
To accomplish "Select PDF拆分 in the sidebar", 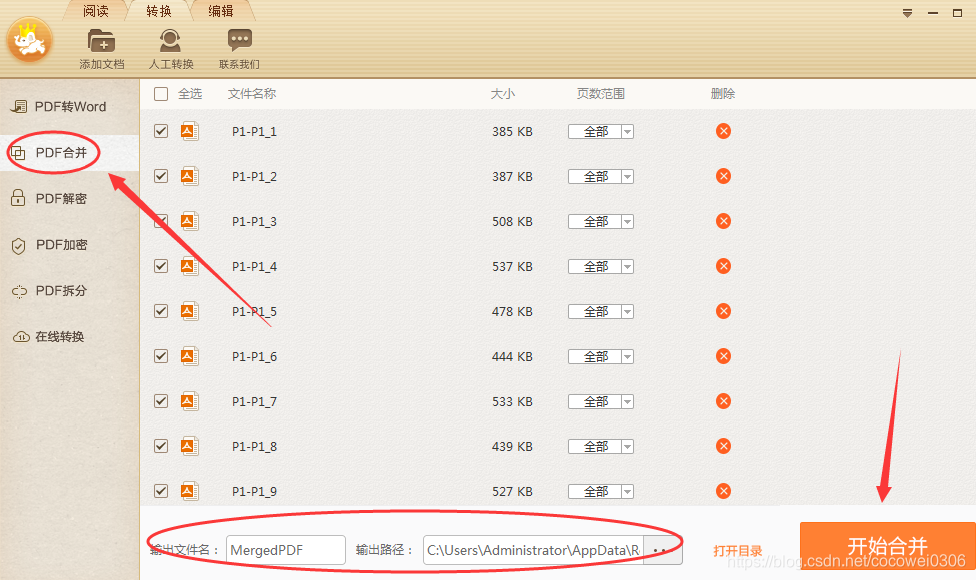I will (70, 291).
